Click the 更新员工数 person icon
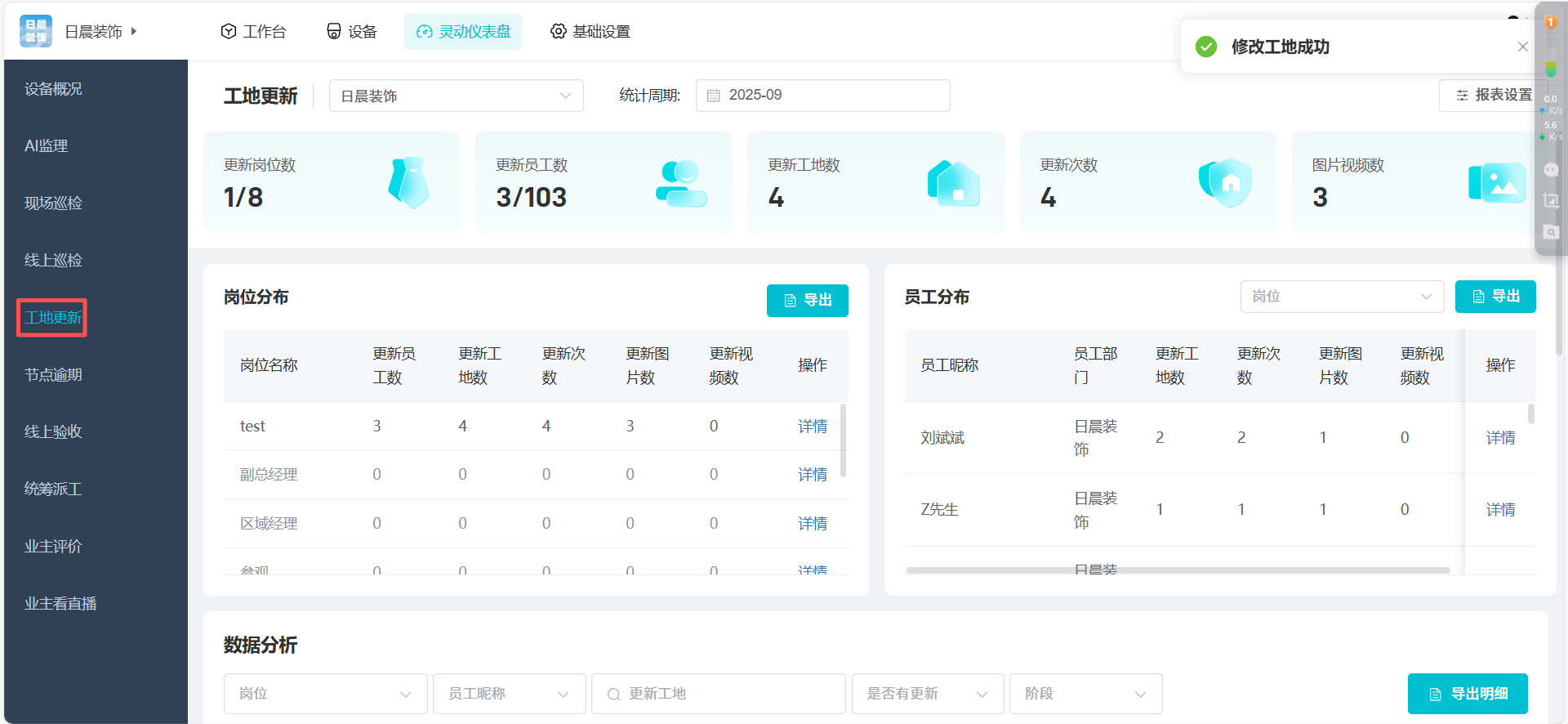Viewport: 1568px width, 724px height. click(x=680, y=183)
